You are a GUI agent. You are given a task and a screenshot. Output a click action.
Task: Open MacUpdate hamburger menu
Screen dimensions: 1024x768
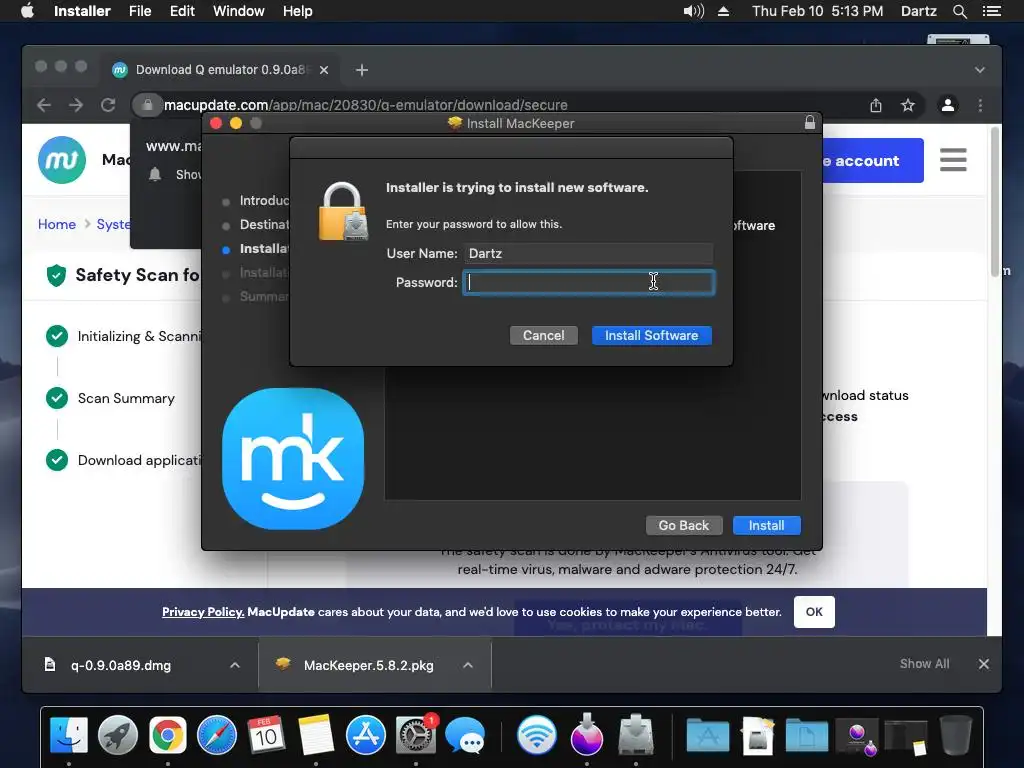[953, 160]
